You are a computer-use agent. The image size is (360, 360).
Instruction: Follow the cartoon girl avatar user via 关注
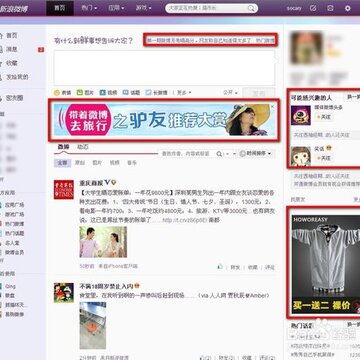[324, 158]
